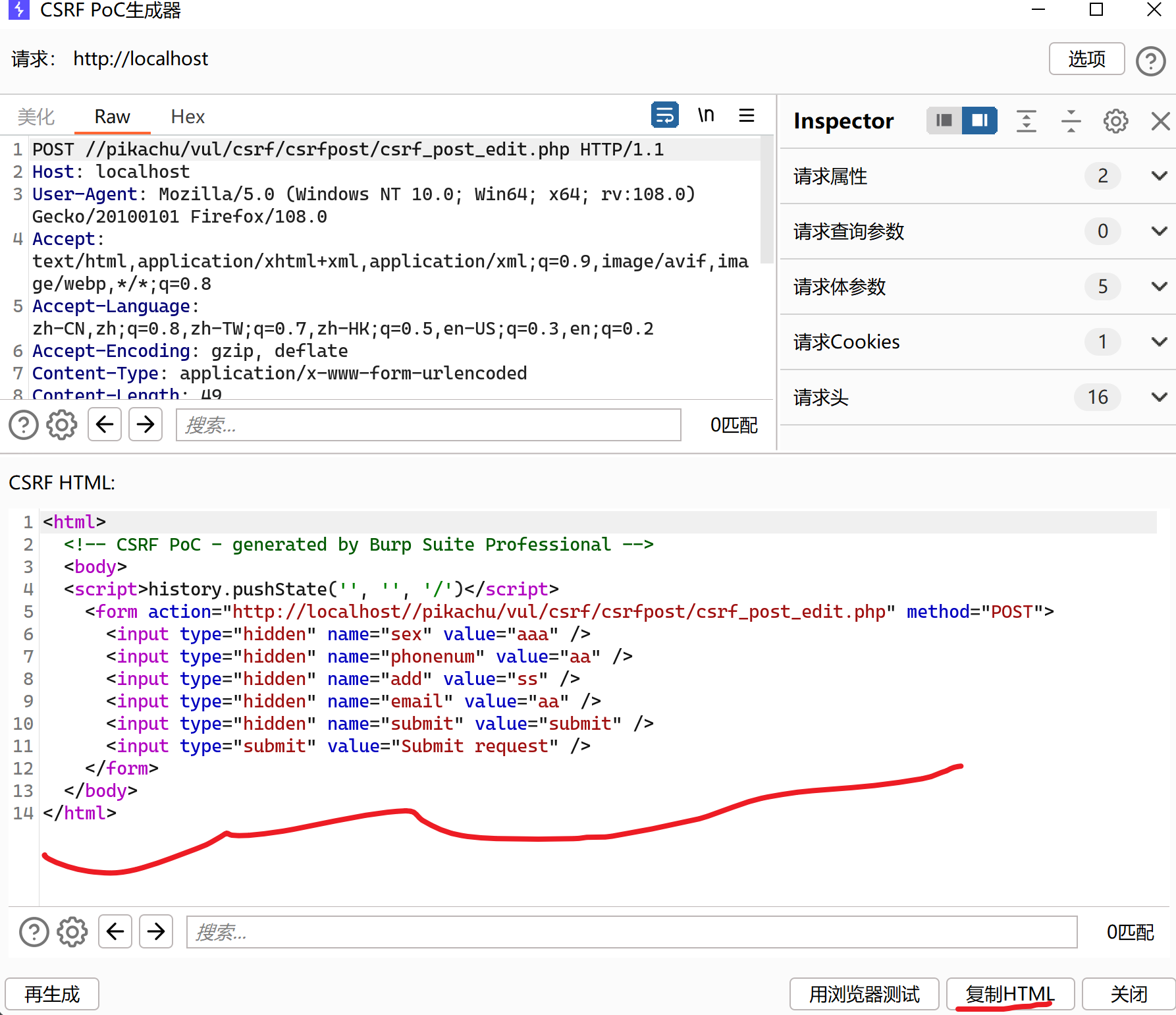Minimize the CSRF PoC window

coord(1038,9)
